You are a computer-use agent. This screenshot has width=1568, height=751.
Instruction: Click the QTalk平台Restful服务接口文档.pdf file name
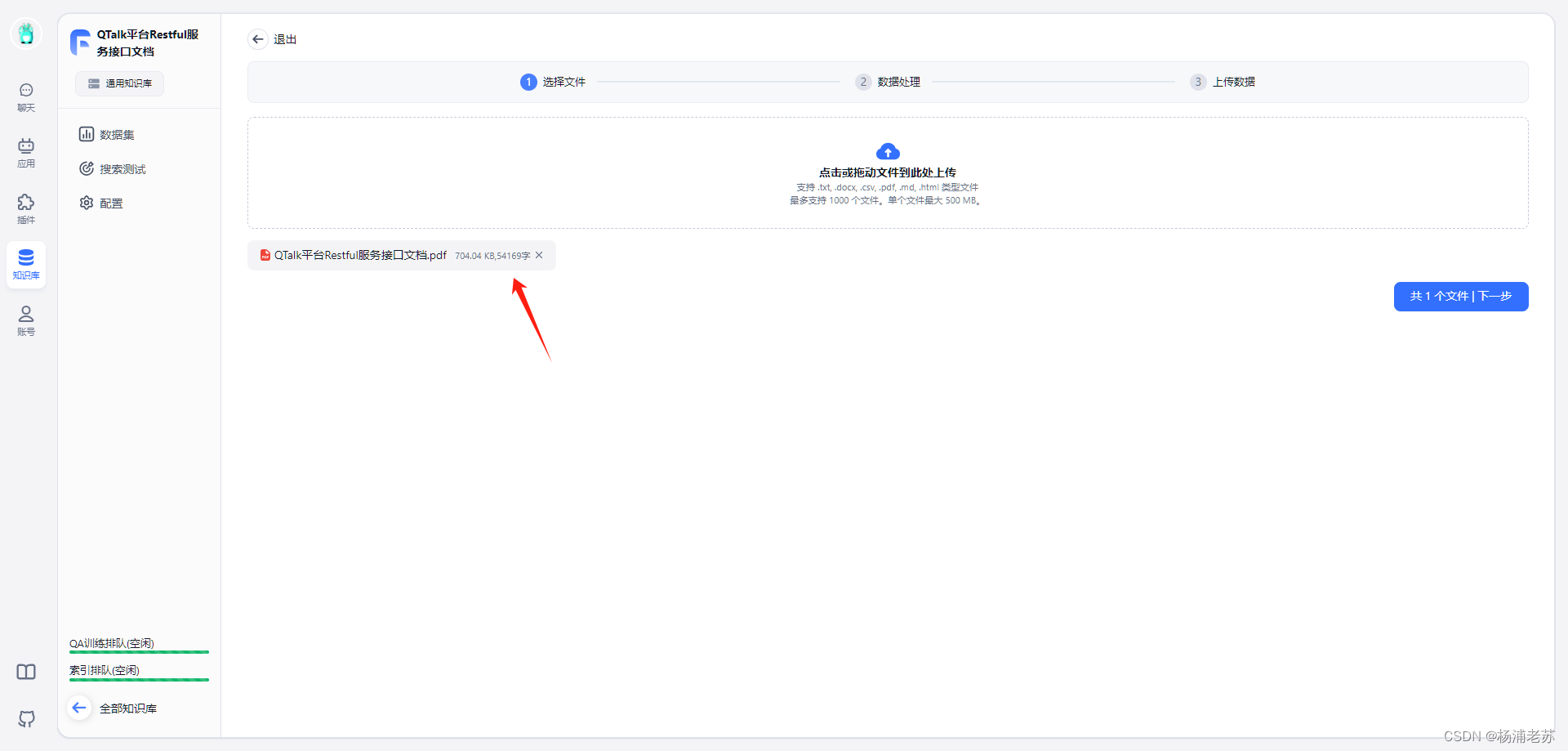tap(360, 255)
